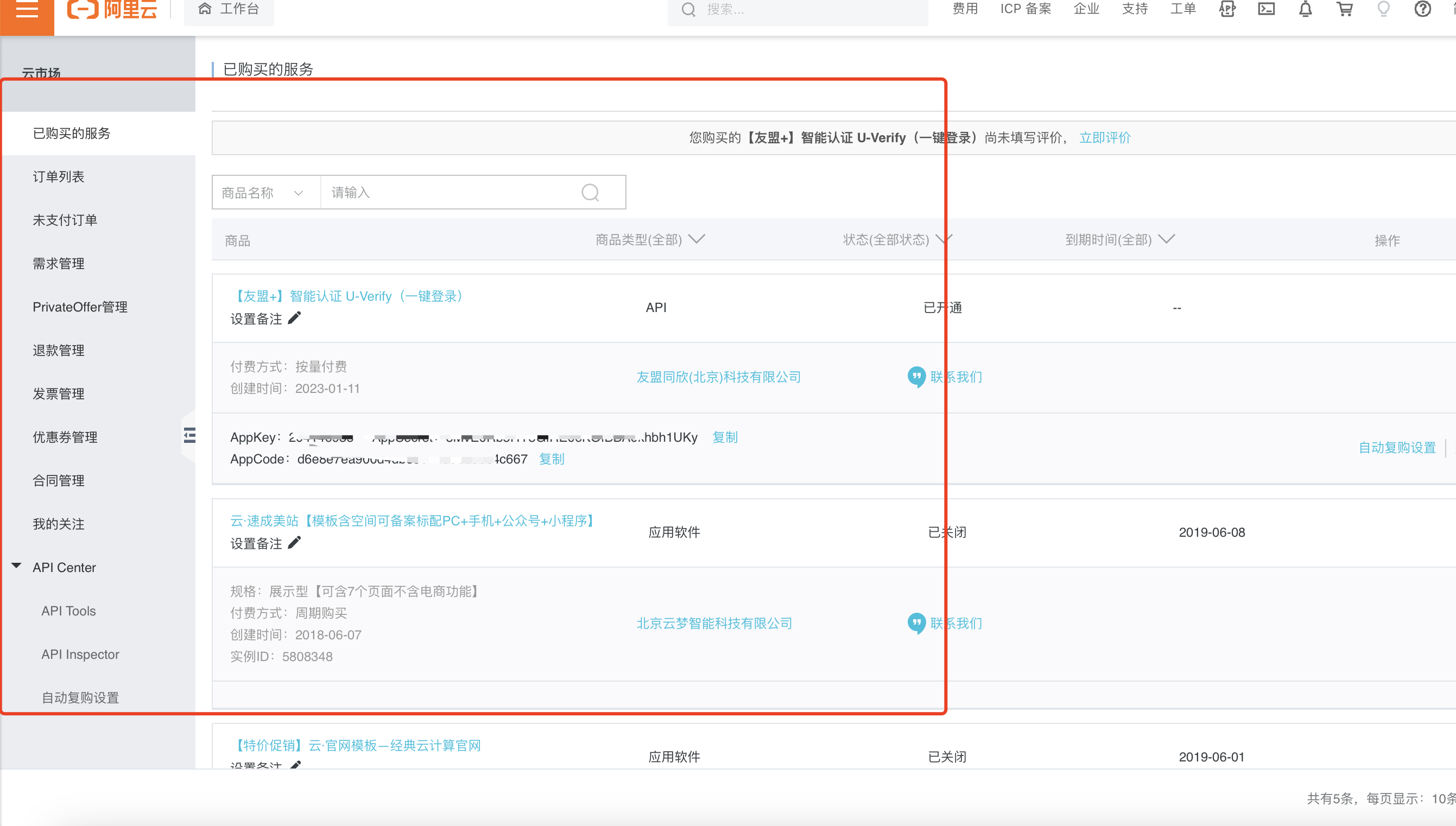Open the API icon in top bar
The width and height of the screenshot is (1456, 826).
(1227, 9)
